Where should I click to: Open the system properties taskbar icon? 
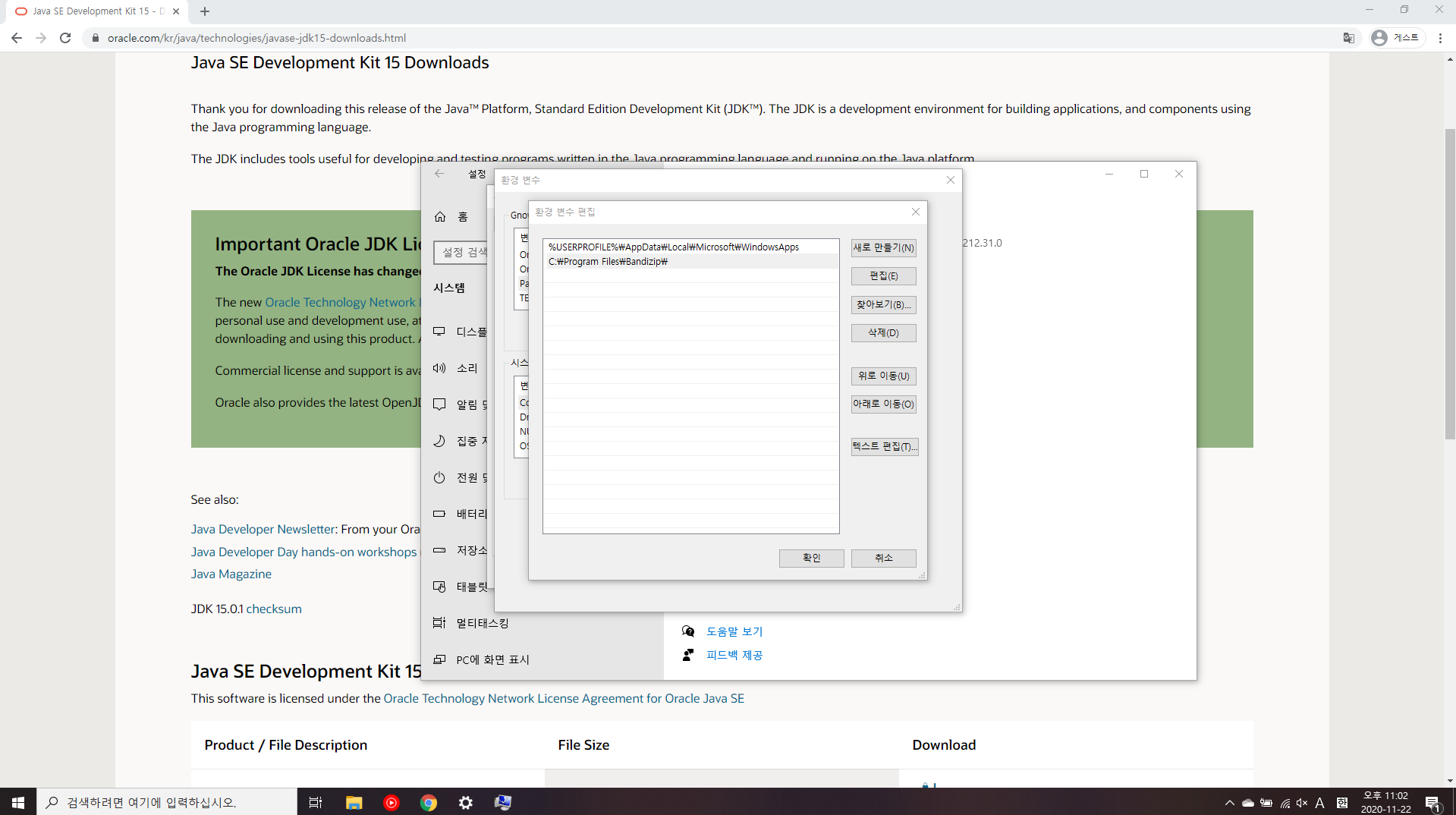click(502, 802)
